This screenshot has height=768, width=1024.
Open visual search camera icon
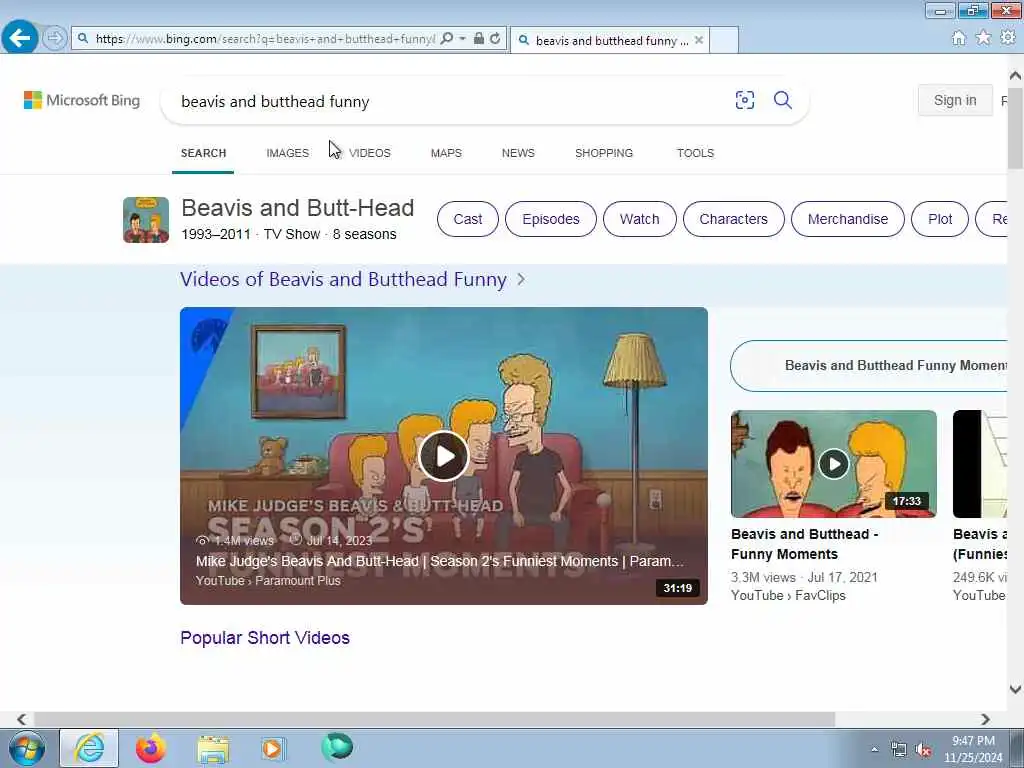(x=744, y=100)
